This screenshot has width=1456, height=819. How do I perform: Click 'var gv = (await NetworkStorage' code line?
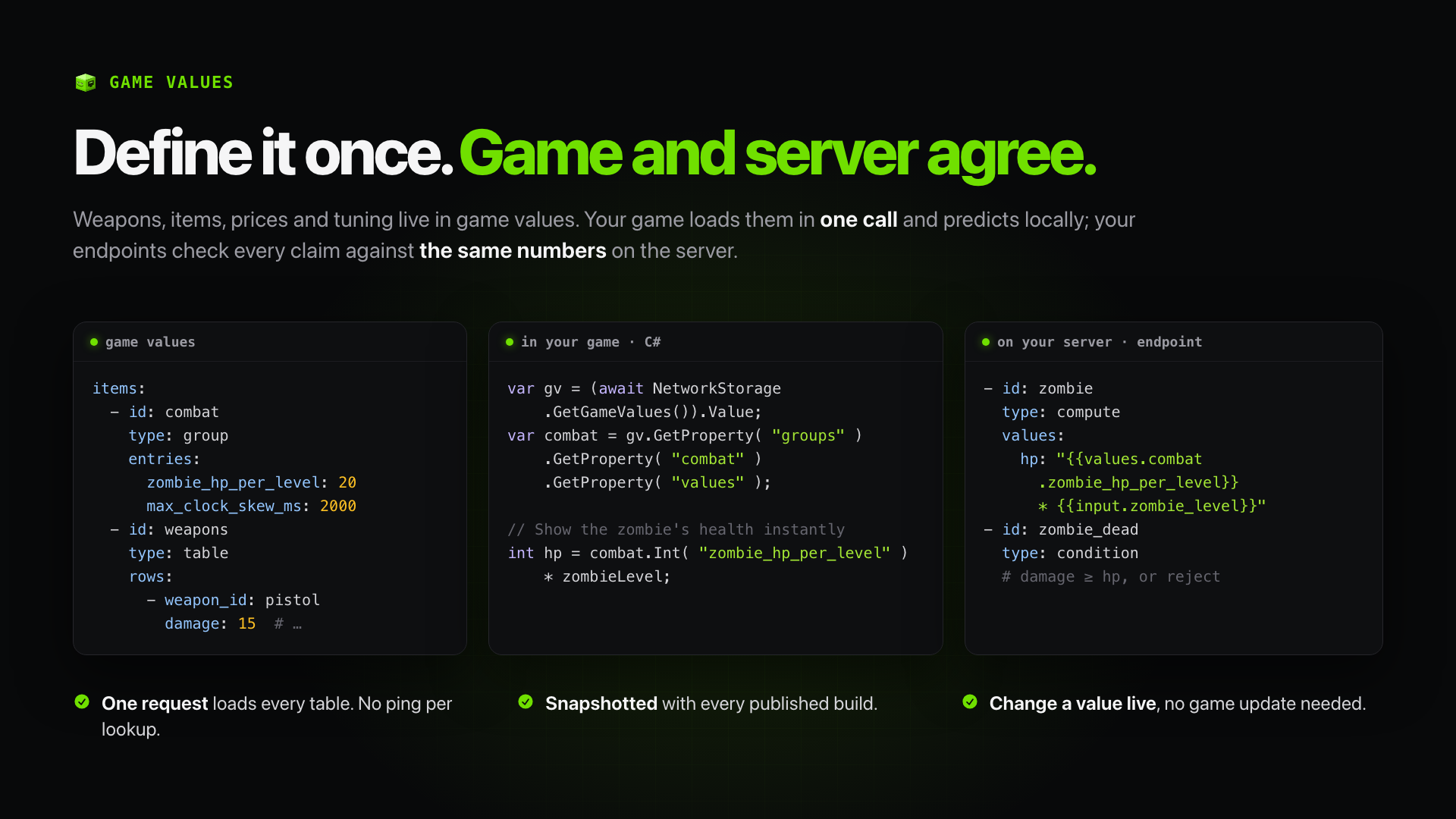(x=645, y=388)
